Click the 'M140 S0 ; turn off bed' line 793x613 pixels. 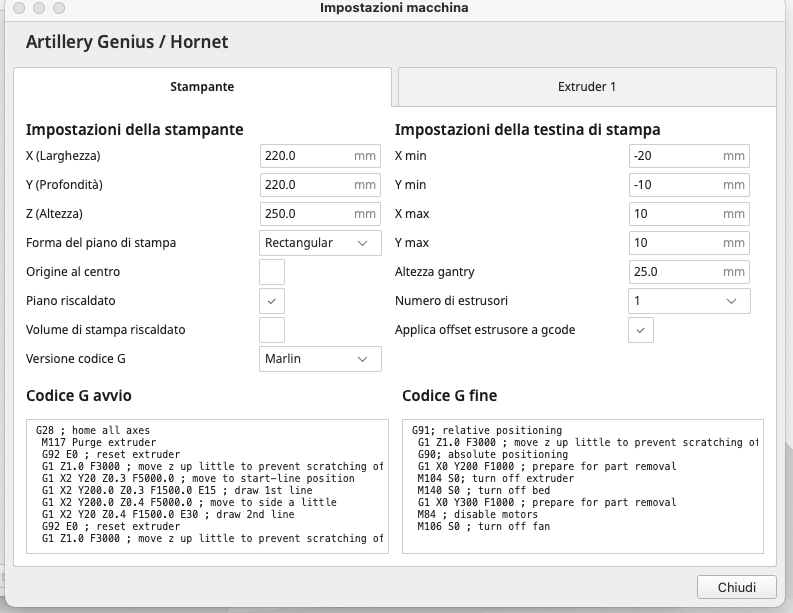pyautogui.click(x=483, y=491)
